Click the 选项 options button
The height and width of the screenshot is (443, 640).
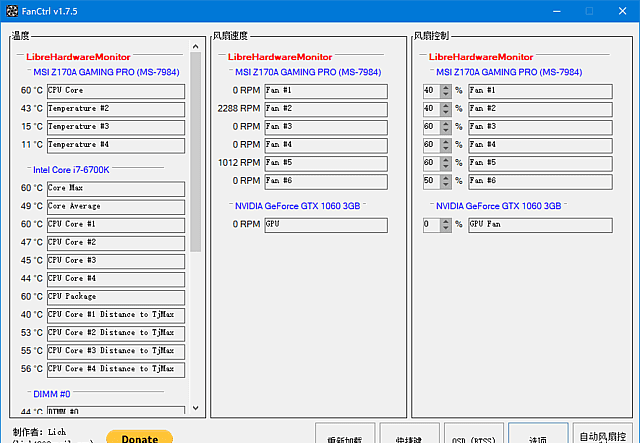pos(538,434)
